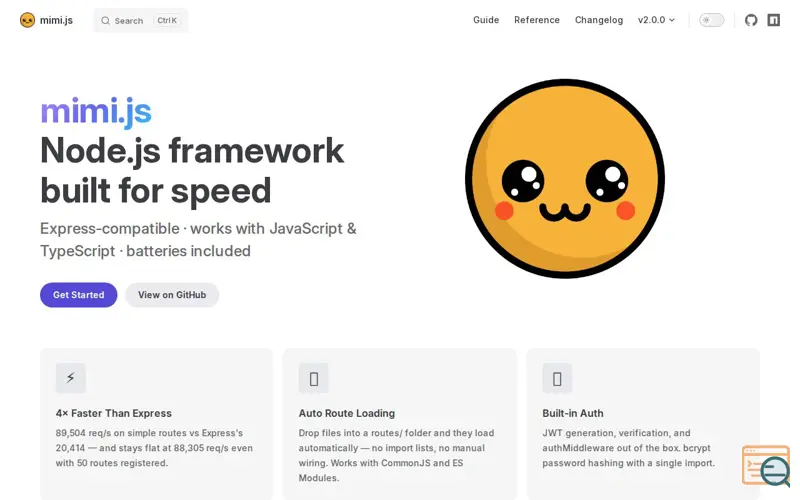Screen dimensions: 800x500
Task: Open the Guide nav item
Action: click(x=486, y=20)
